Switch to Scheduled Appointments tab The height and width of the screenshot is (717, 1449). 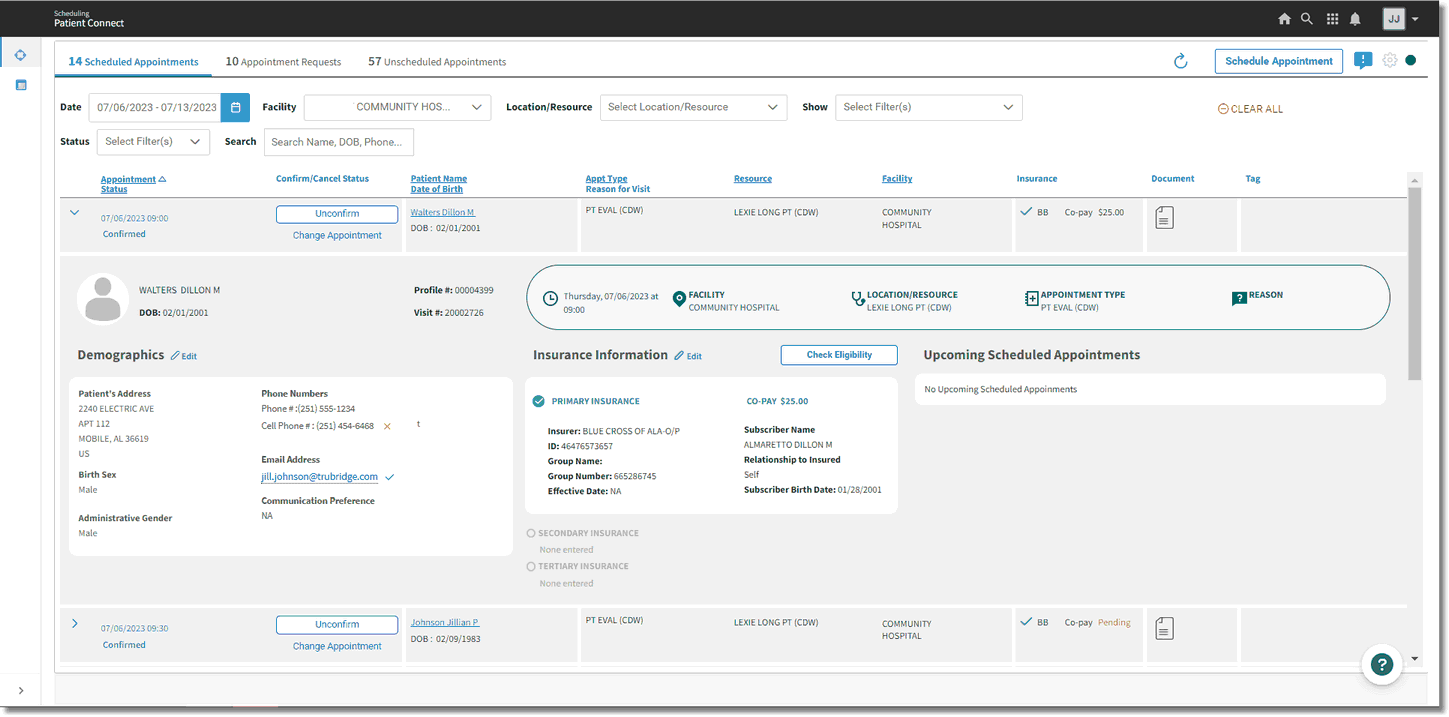[x=133, y=62]
